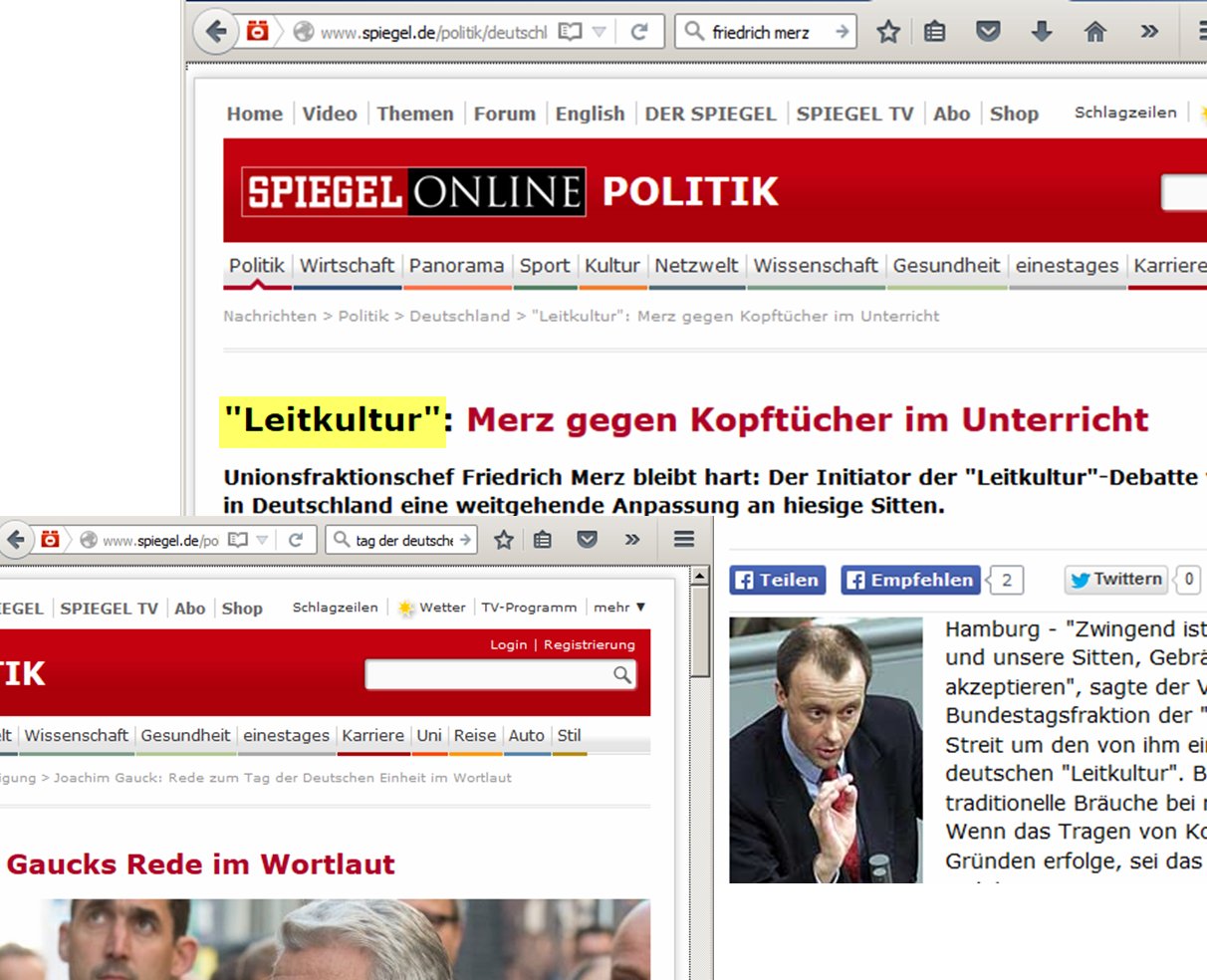The width and height of the screenshot is (1207, 980).
Task: Open Themen link in Spiegel top navigation
Action: (x=415, y=114)
